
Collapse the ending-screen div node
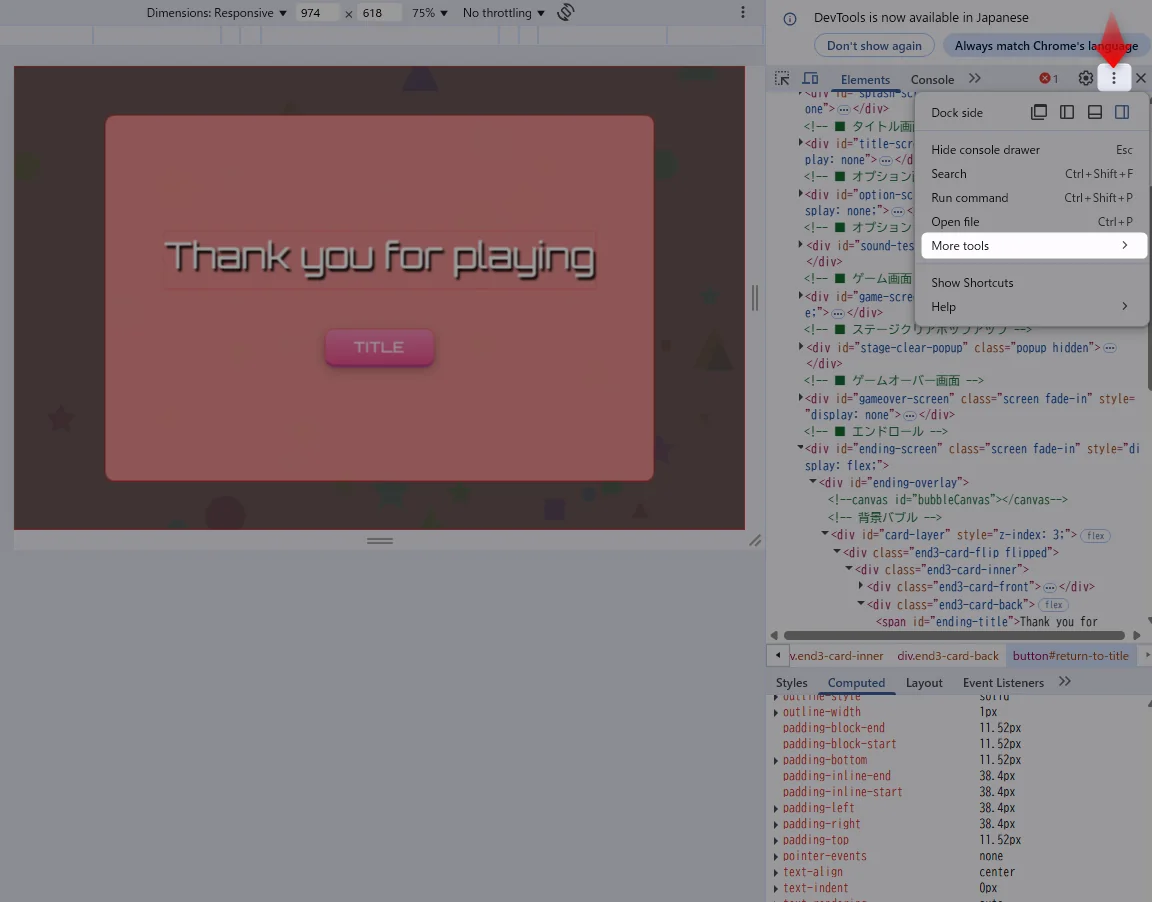801,449
